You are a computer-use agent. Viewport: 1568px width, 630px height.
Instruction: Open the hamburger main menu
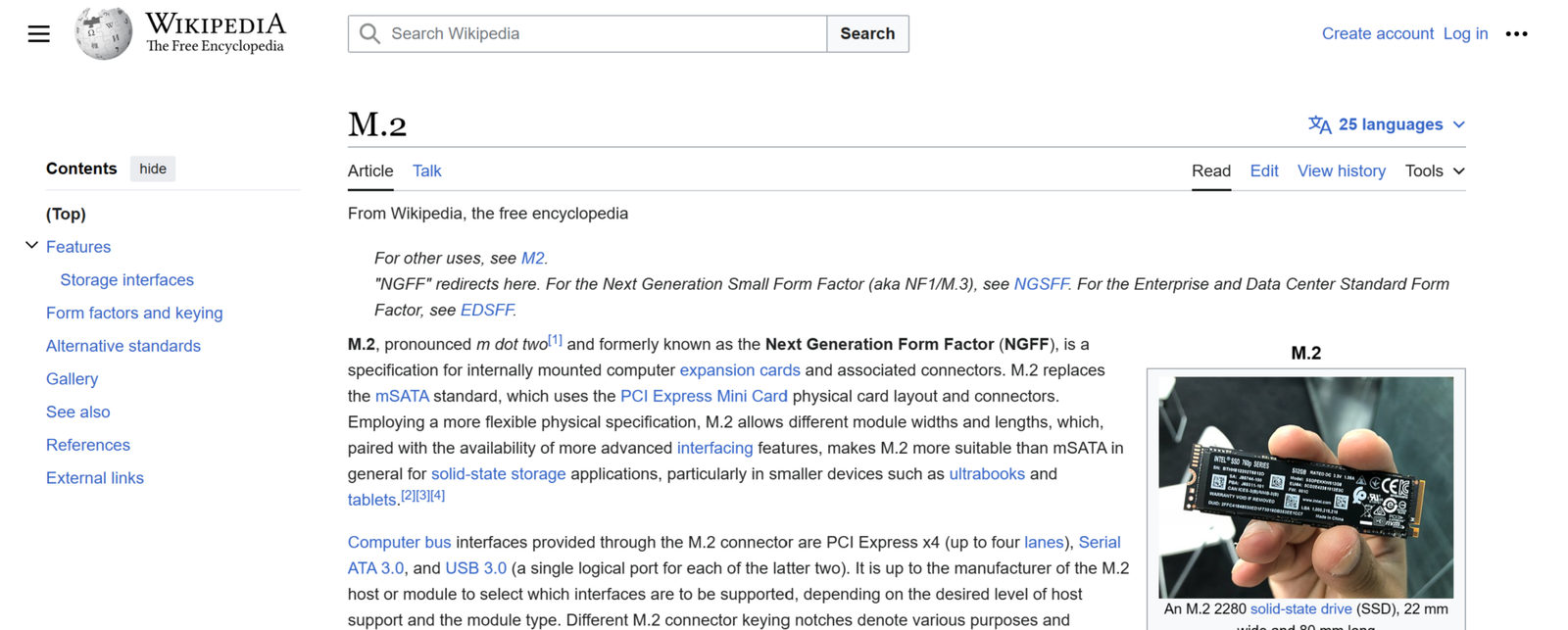38,34
